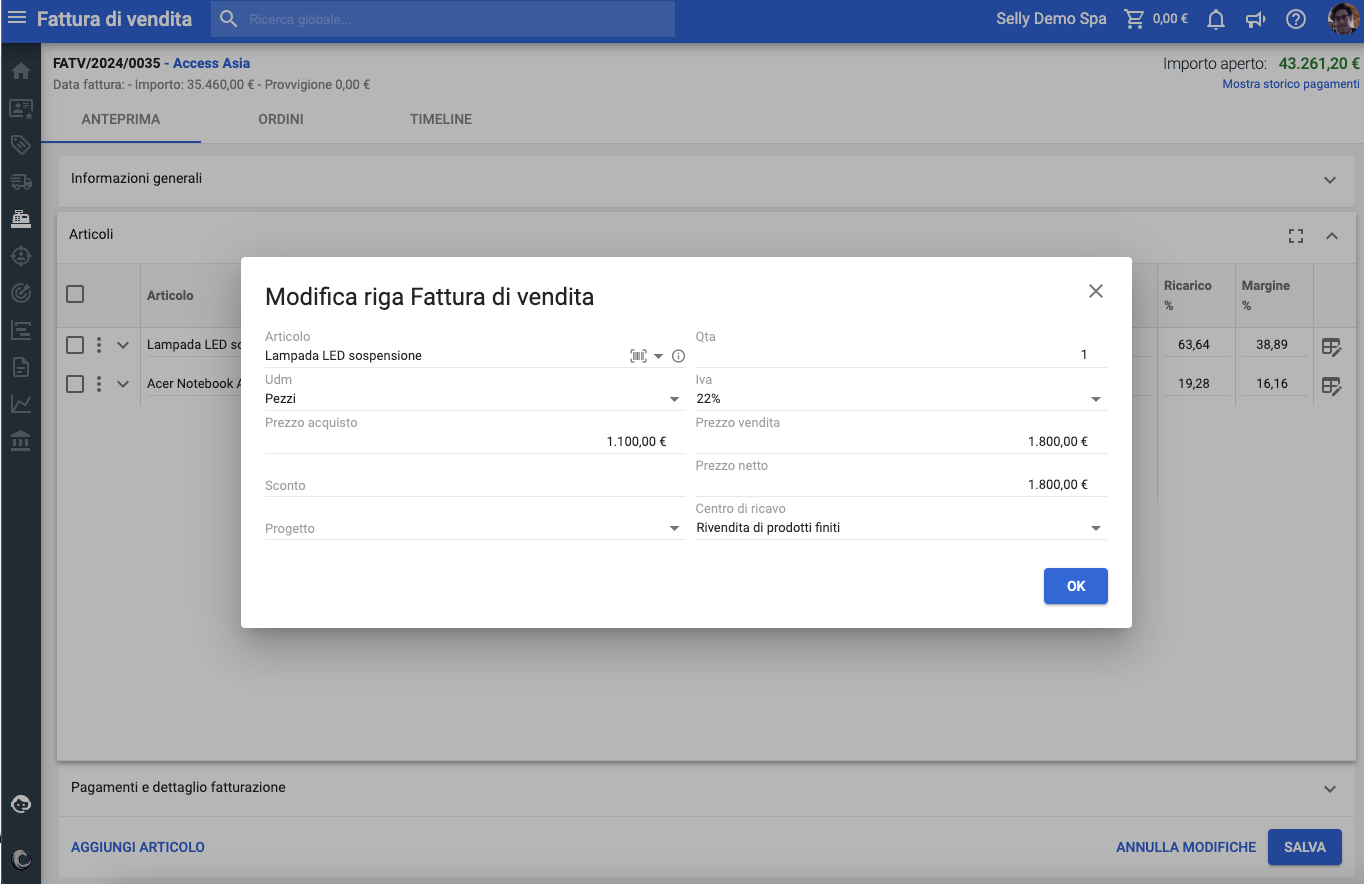Expand the Acer Notebook row chevron
The width and height of the screenshot is (1364, 884).
coord(123,383)
